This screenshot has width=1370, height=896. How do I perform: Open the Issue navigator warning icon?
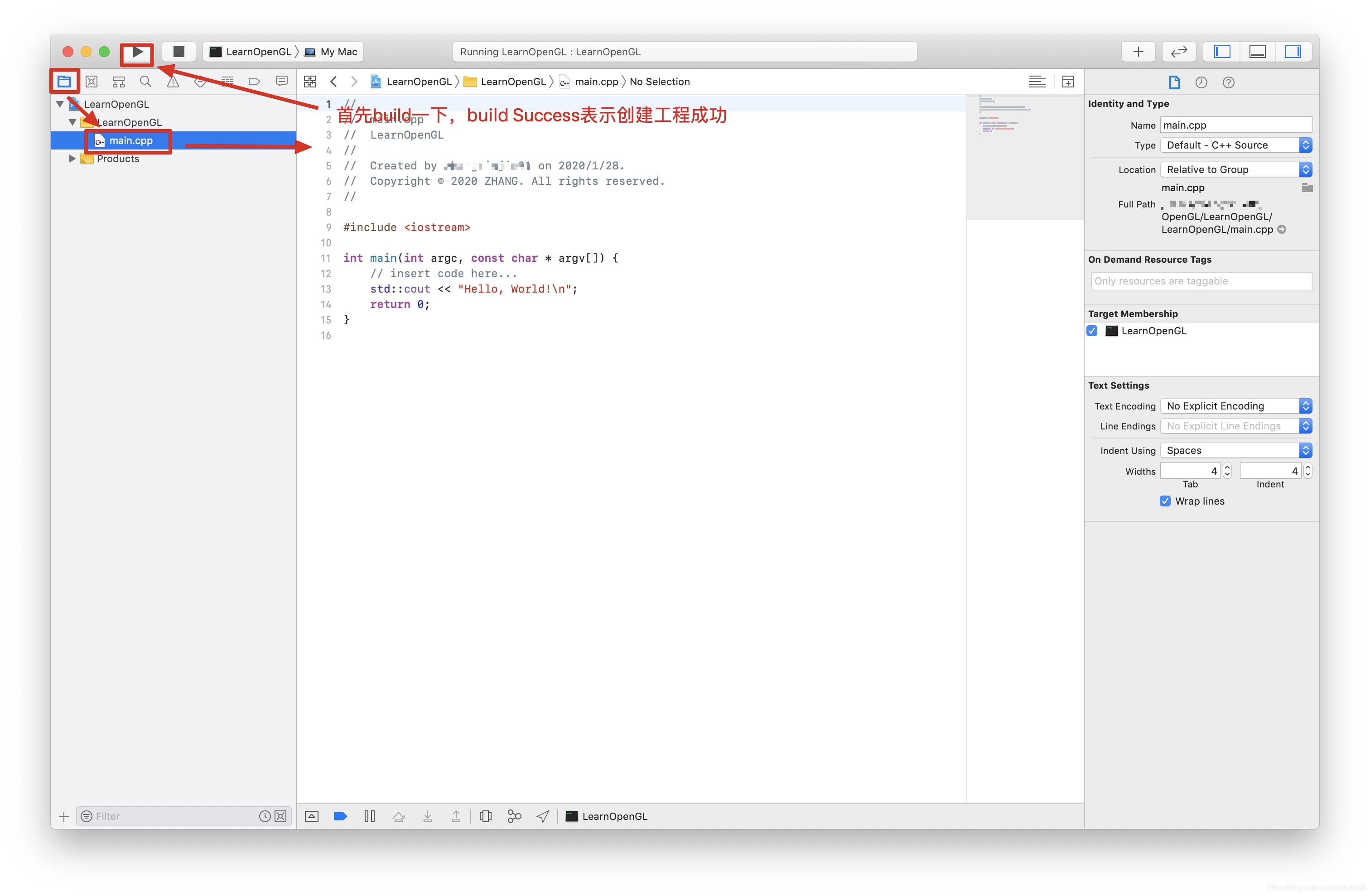point(173,82)
